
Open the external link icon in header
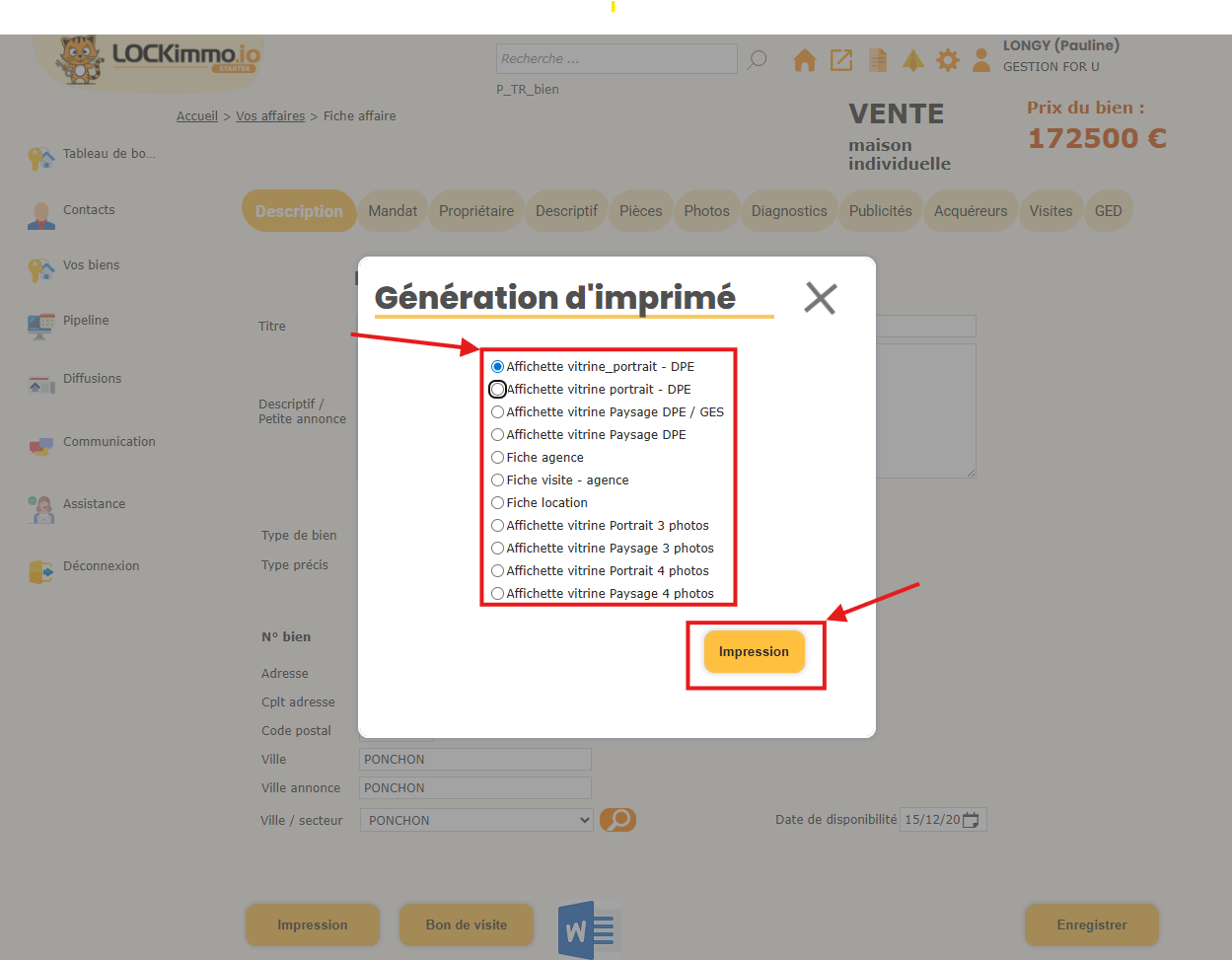(841, 61)
